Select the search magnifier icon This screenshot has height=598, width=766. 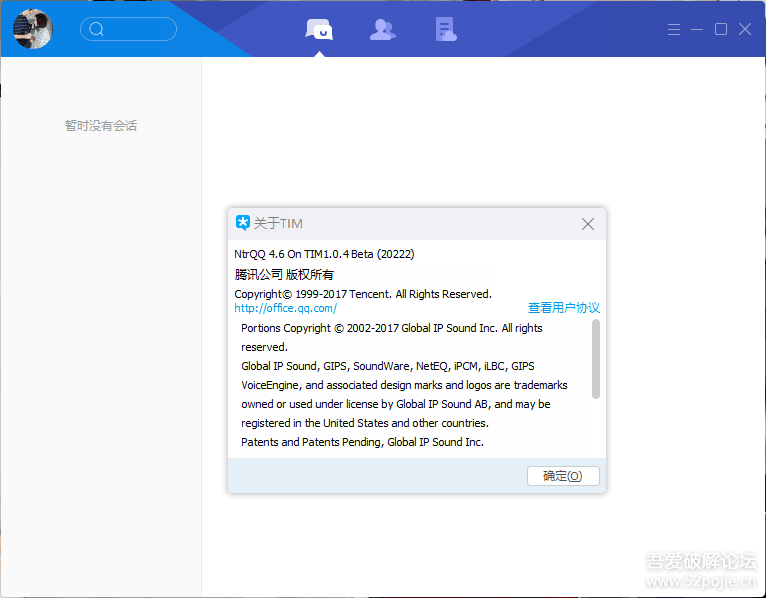(x=96, y=29)
